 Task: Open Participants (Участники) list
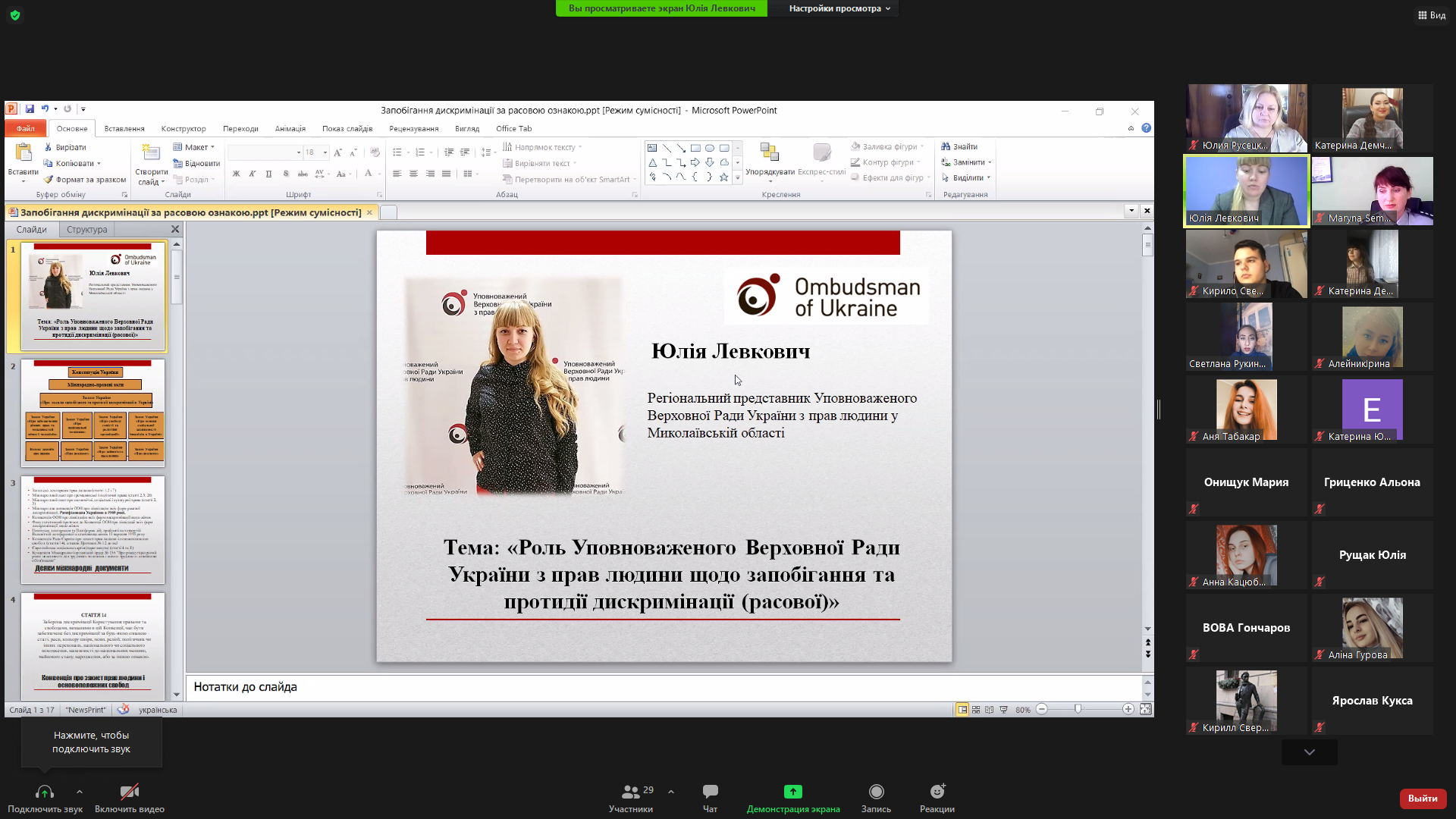(x=631, y=797)
